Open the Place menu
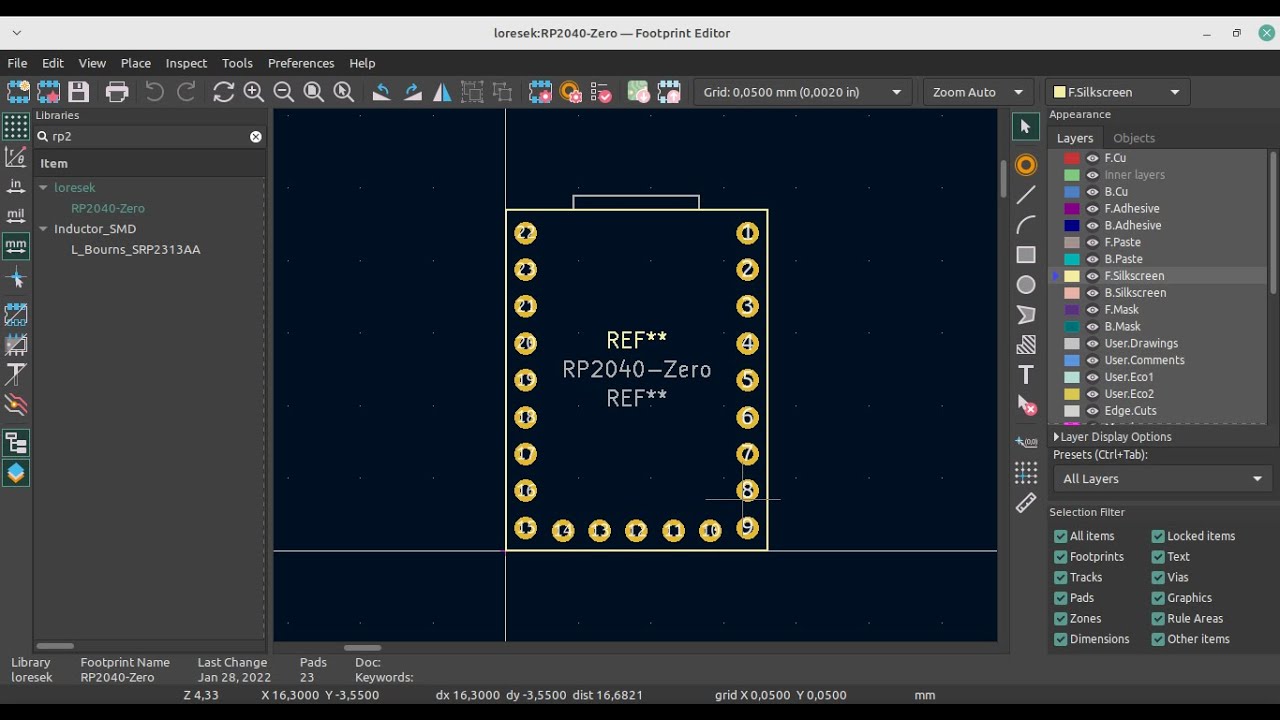The image size is (1280, 720). [136, 63]
